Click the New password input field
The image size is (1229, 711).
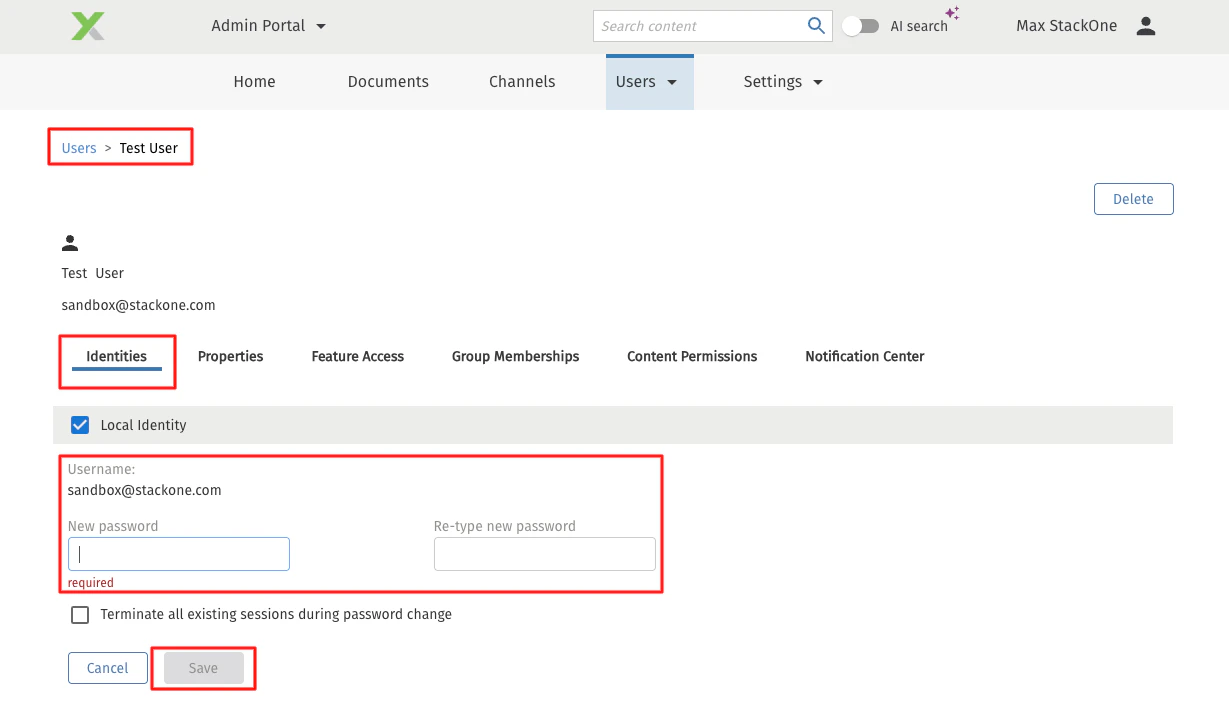[x=178, y=553]
